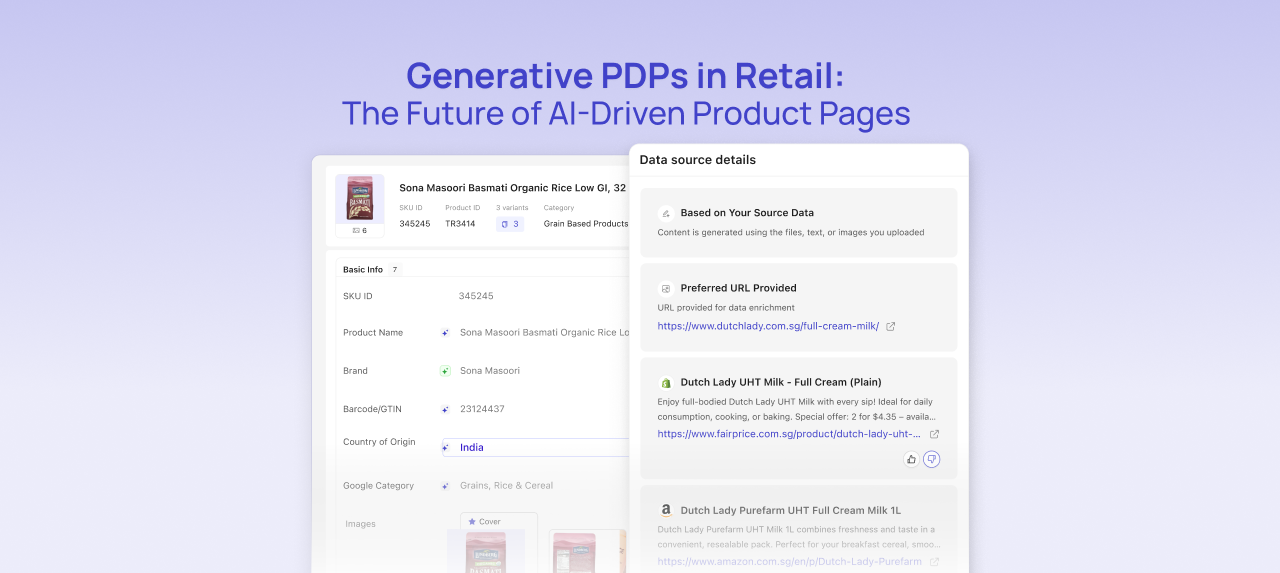This screenshot has height=573, width=1280.
Task: Select the cover rice bag image thumbnail
Action: [x=486, y=552]
